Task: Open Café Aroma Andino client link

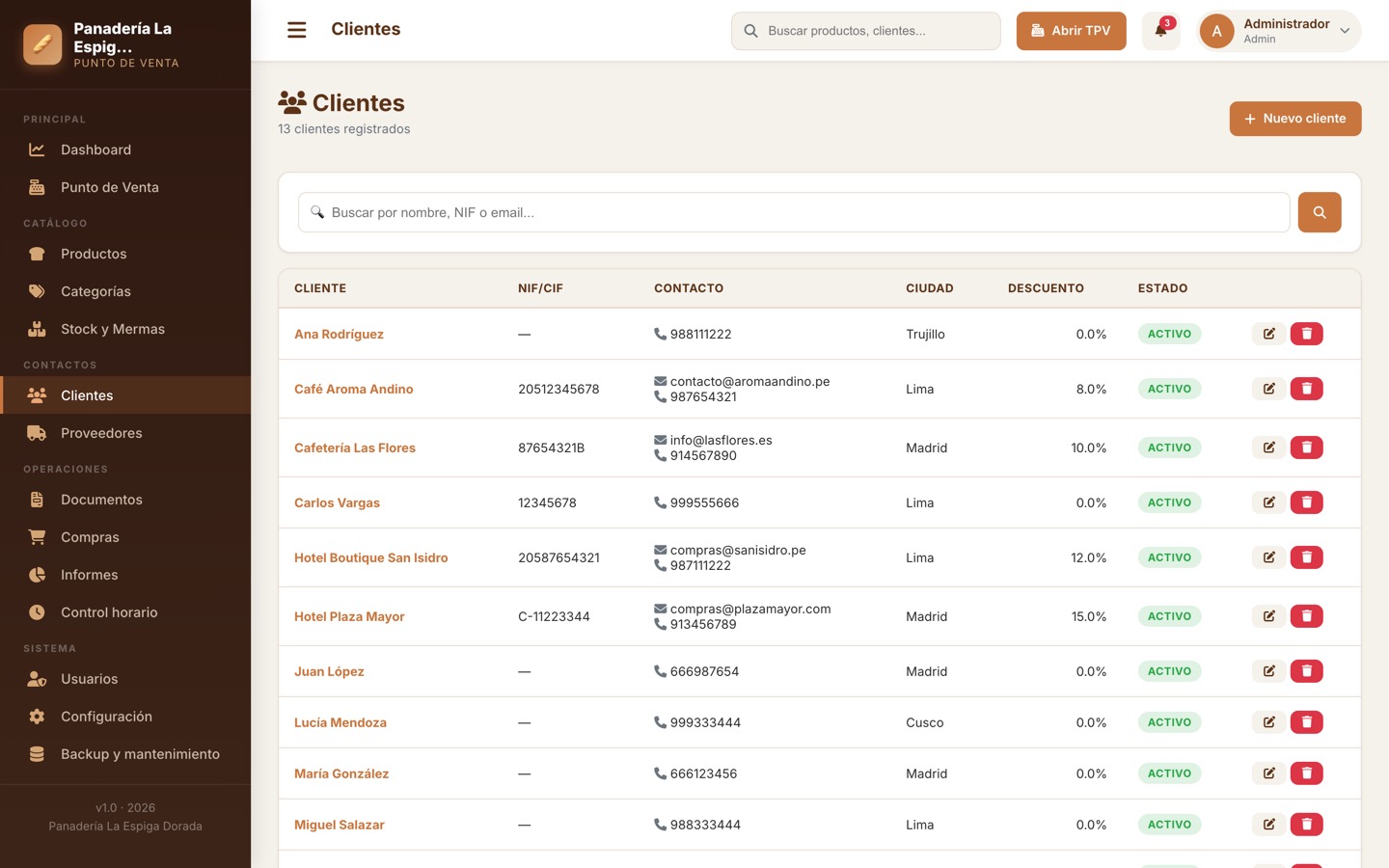Action: click(353, 389)
